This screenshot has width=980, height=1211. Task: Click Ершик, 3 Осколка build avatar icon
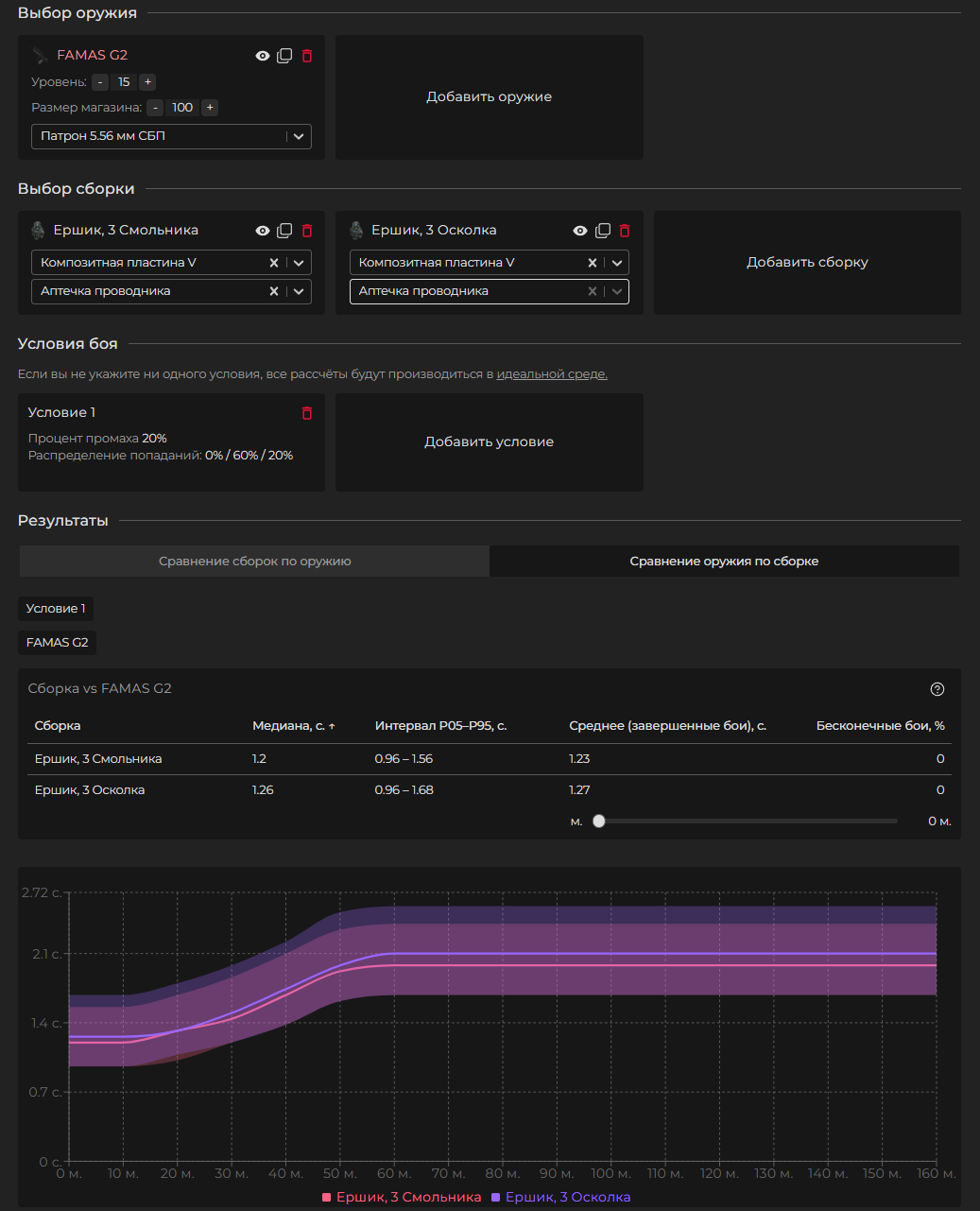[356, 231]
